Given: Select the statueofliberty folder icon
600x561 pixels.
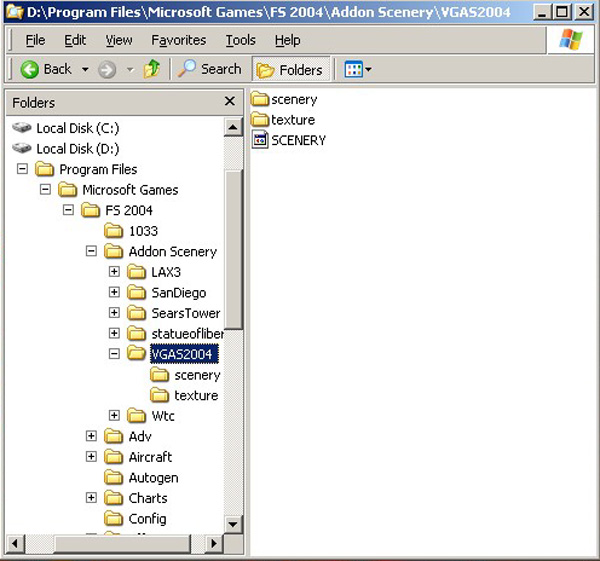Looking at the screenshot, I should 137,334.
